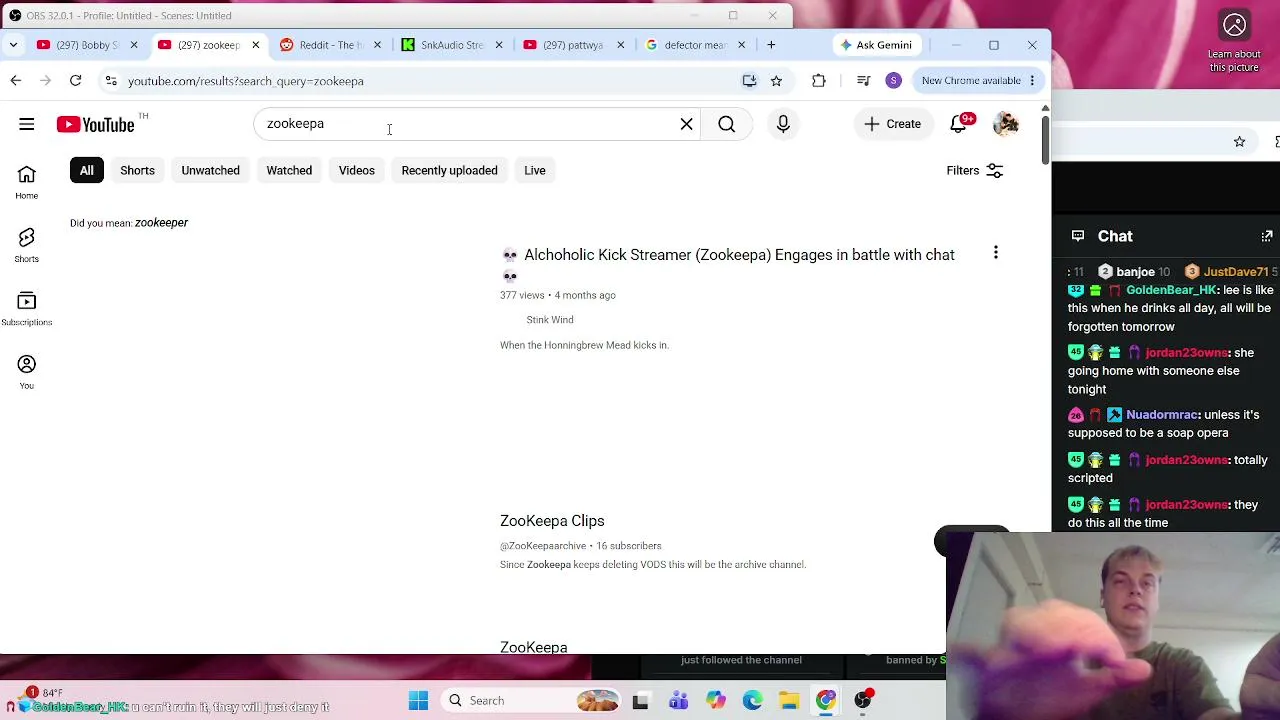Select the Watched filter chip
The height and width of the screenshot is (720, 1280).
pyautogui.click(x=289, y=170)
